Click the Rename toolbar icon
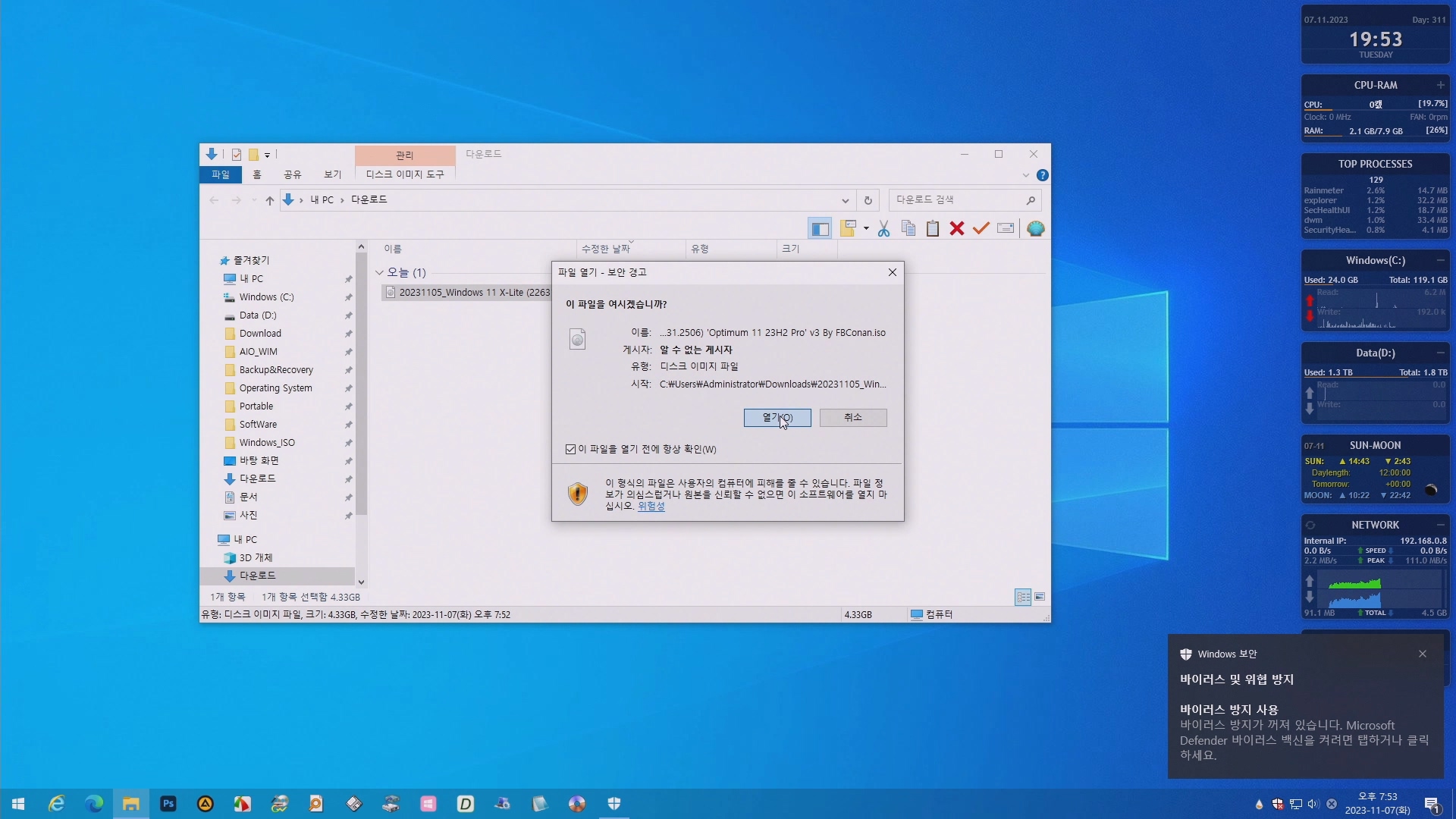The height and width of the screenshot is (819, 1456). click(1006, 229)
